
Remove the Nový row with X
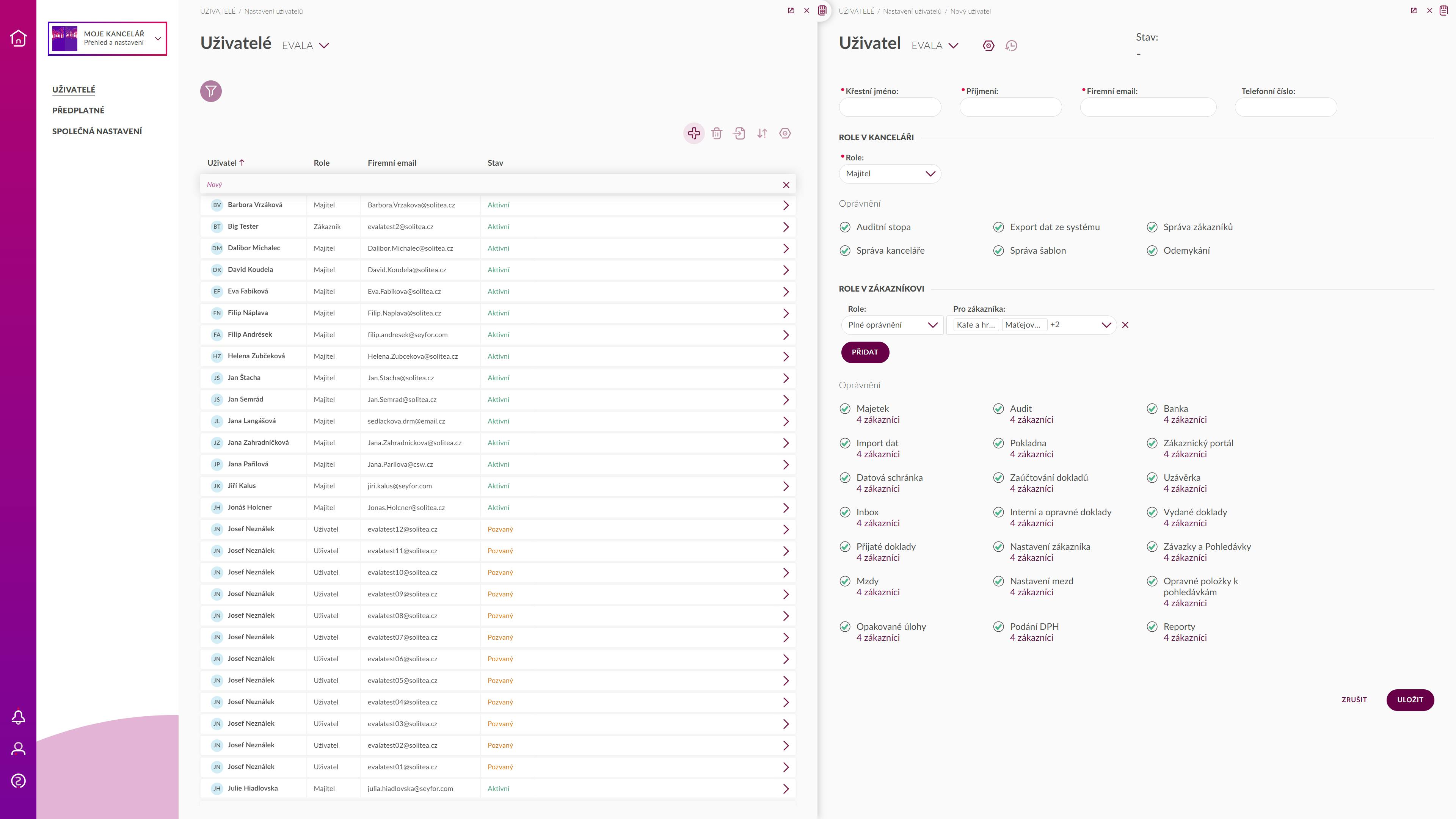(786, 185)
